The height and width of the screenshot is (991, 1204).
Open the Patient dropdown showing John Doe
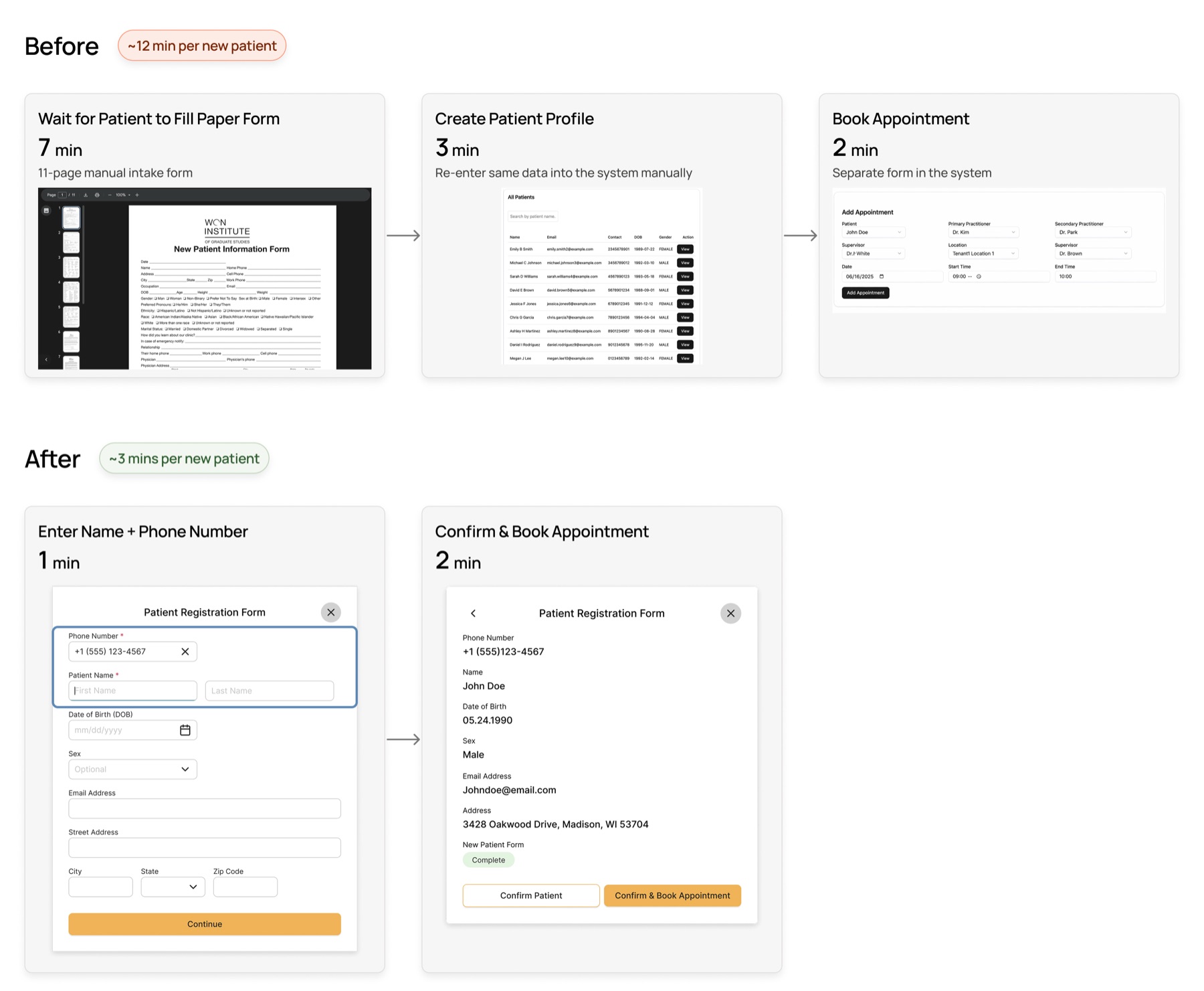873,232
